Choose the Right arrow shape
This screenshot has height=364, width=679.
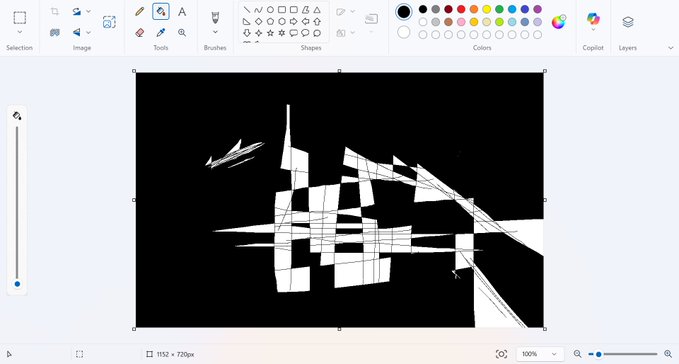(x=294, y=21)
